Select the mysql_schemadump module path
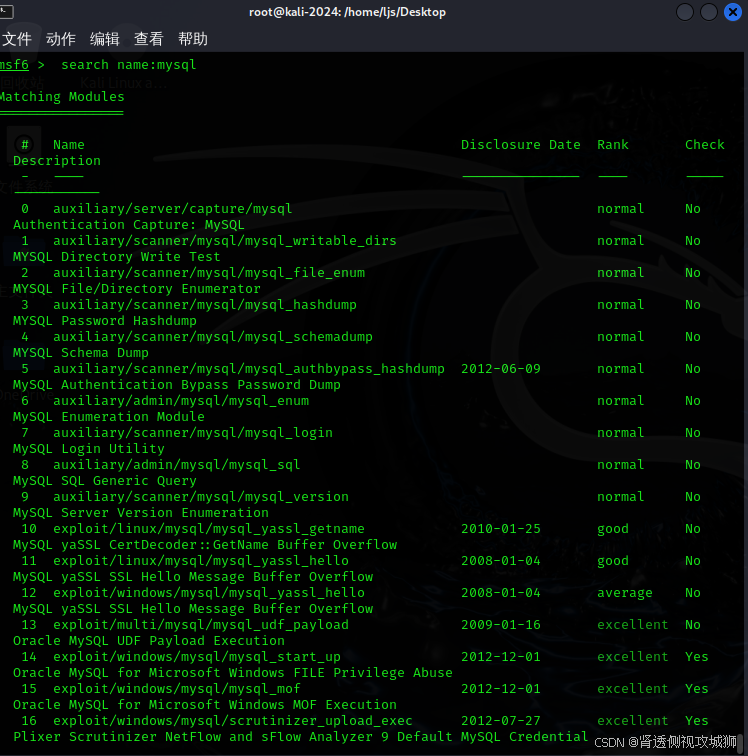 (x=213, y=337)
